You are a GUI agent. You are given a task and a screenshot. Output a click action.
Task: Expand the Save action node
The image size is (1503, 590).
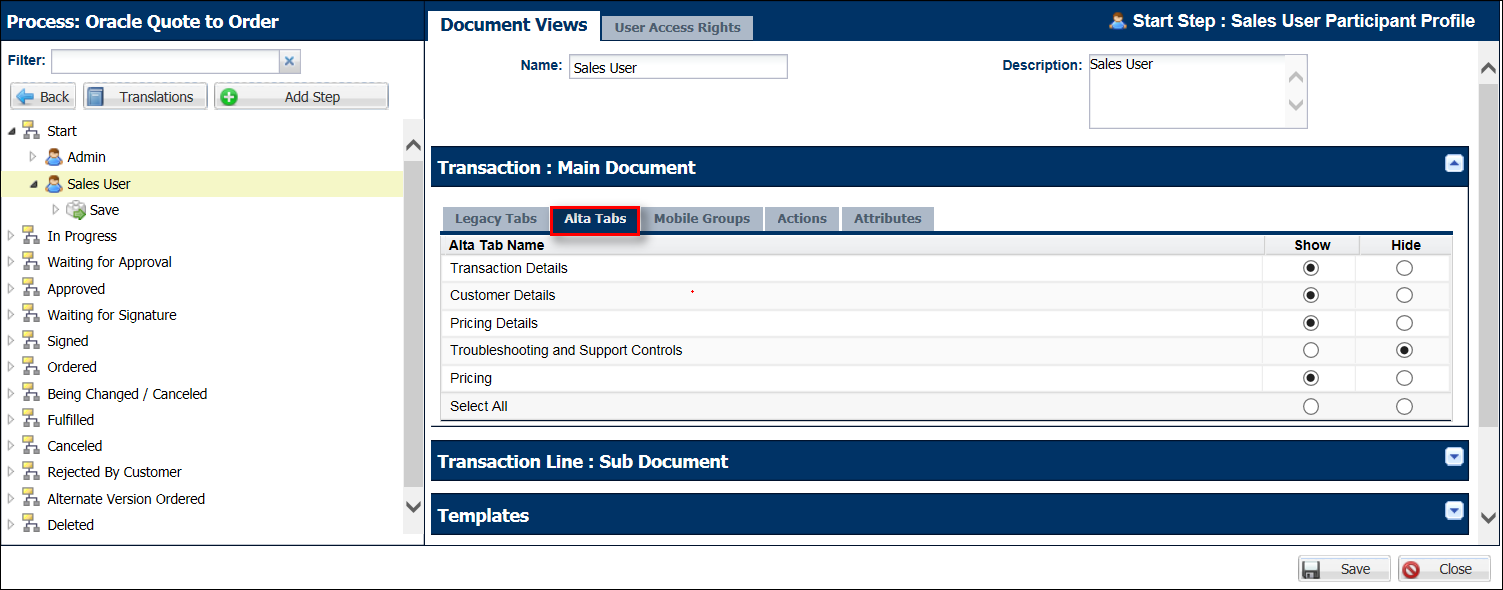[x=55, y=210]
